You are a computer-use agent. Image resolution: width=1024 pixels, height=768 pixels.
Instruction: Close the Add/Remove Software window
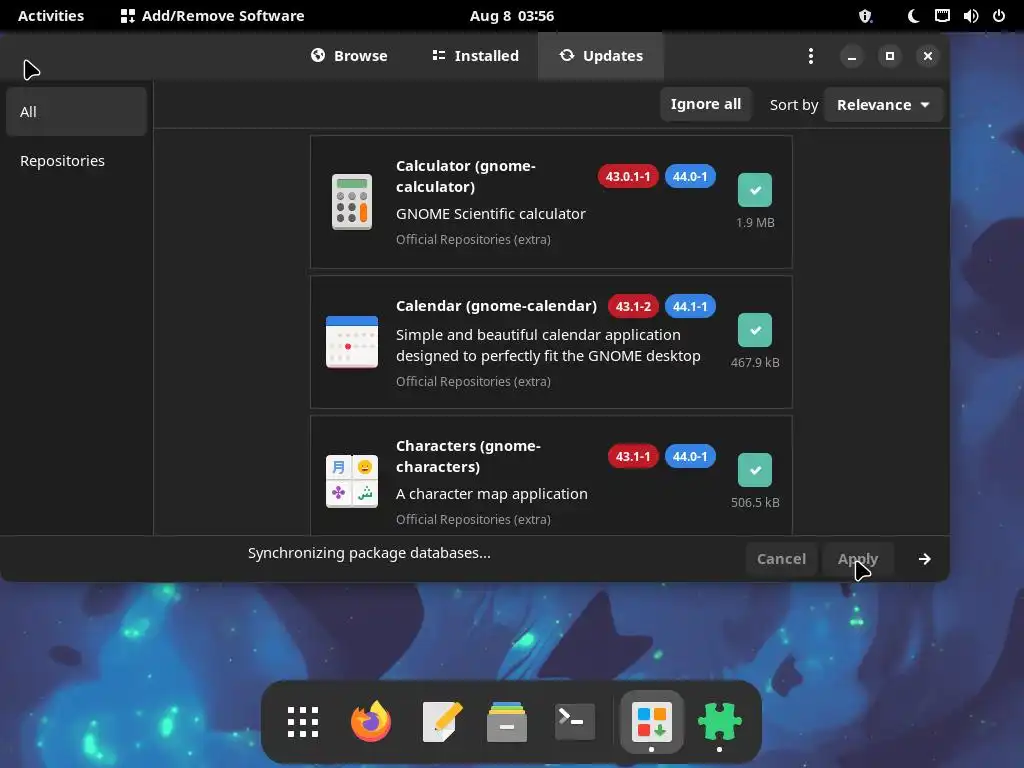pos(927,56)
